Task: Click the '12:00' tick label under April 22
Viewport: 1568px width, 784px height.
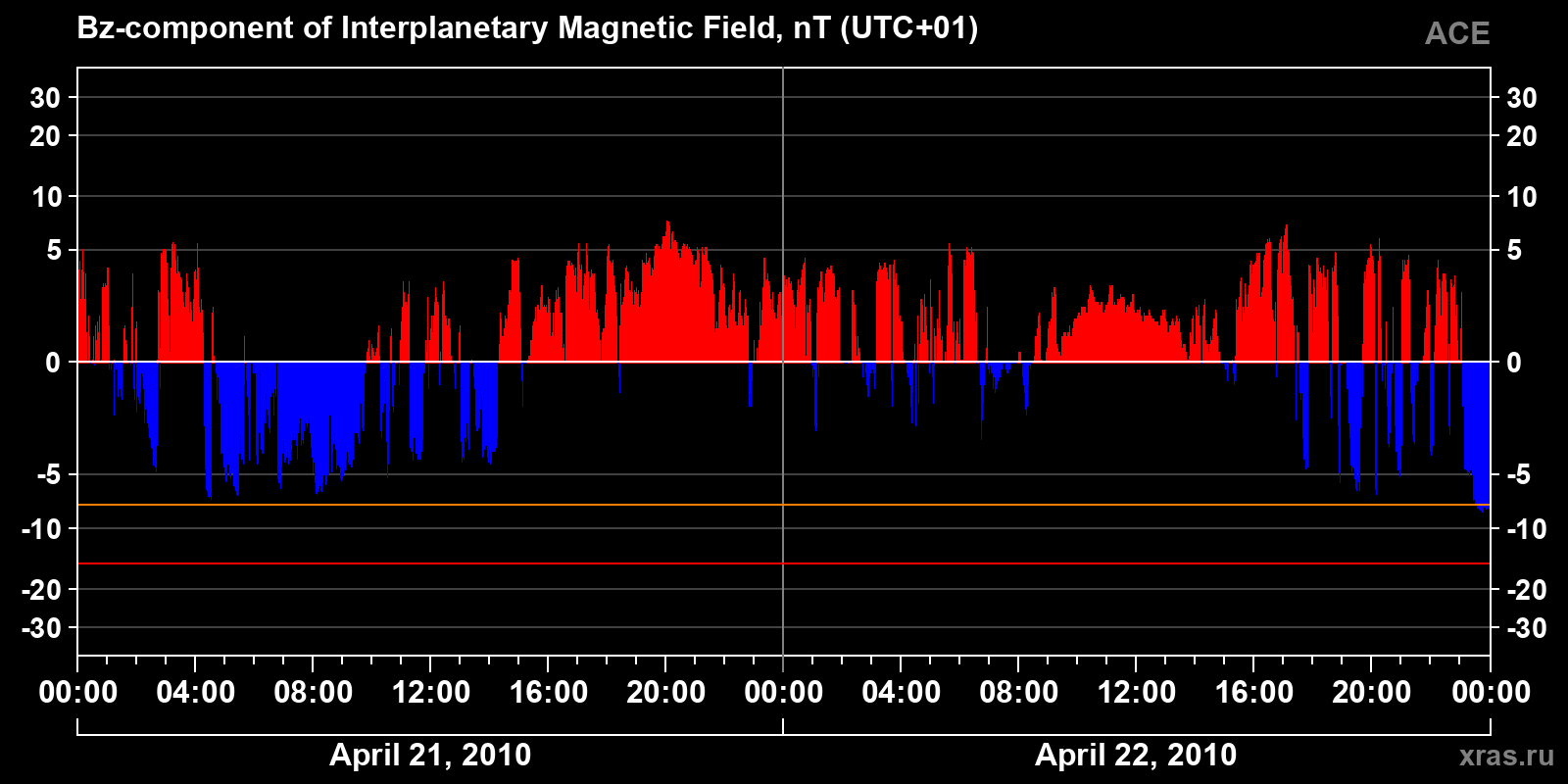Action: coord(1136,693)
